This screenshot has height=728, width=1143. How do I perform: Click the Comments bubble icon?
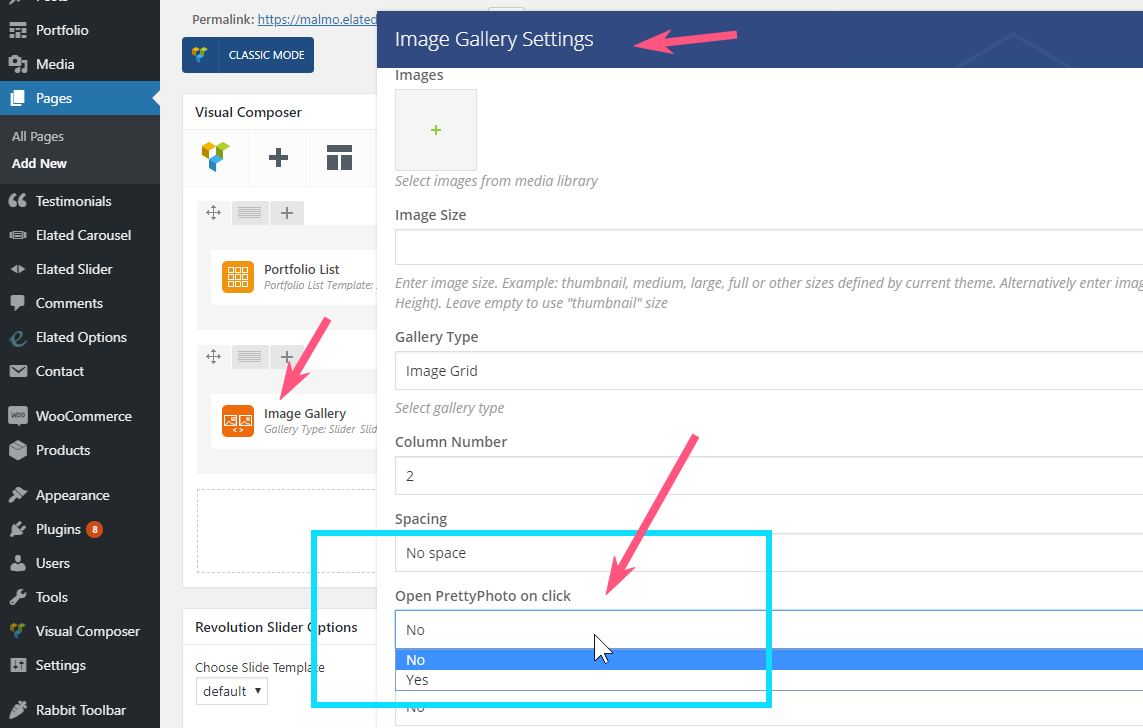pyautogui.click(x=17, y=303)
